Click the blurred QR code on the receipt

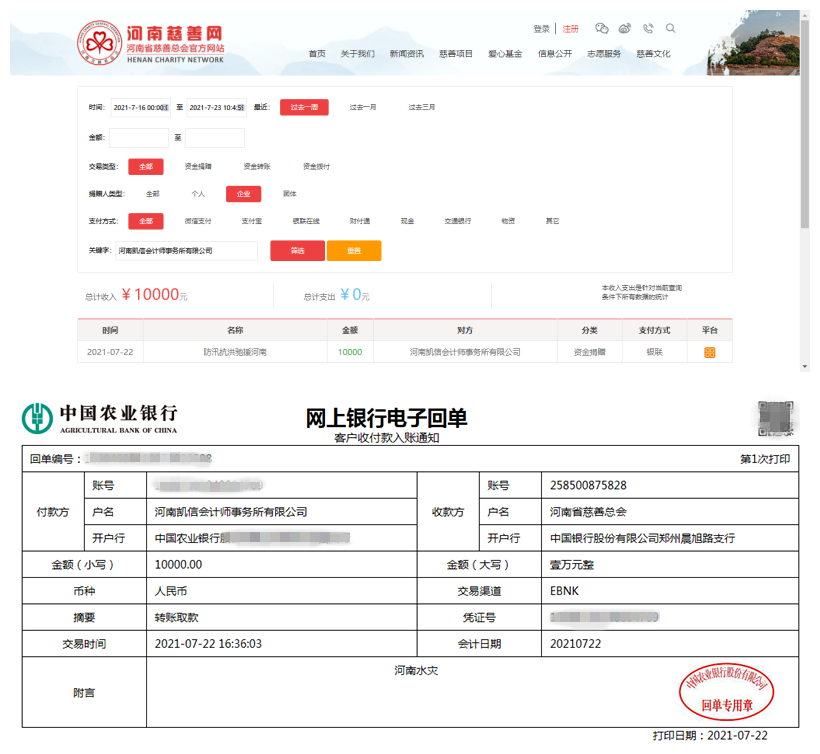point(776,418)
